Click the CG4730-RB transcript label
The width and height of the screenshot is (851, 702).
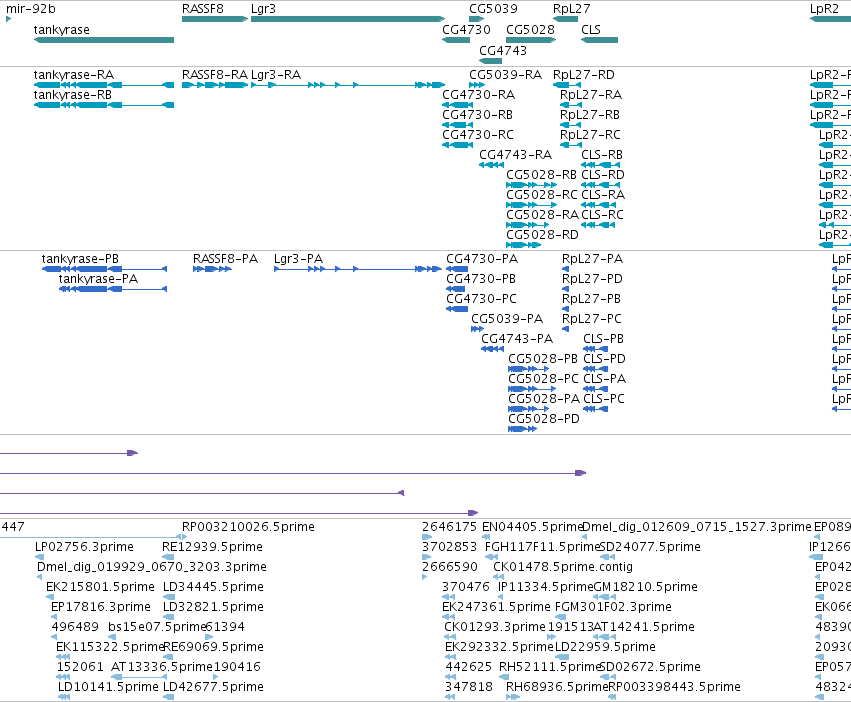478,115
